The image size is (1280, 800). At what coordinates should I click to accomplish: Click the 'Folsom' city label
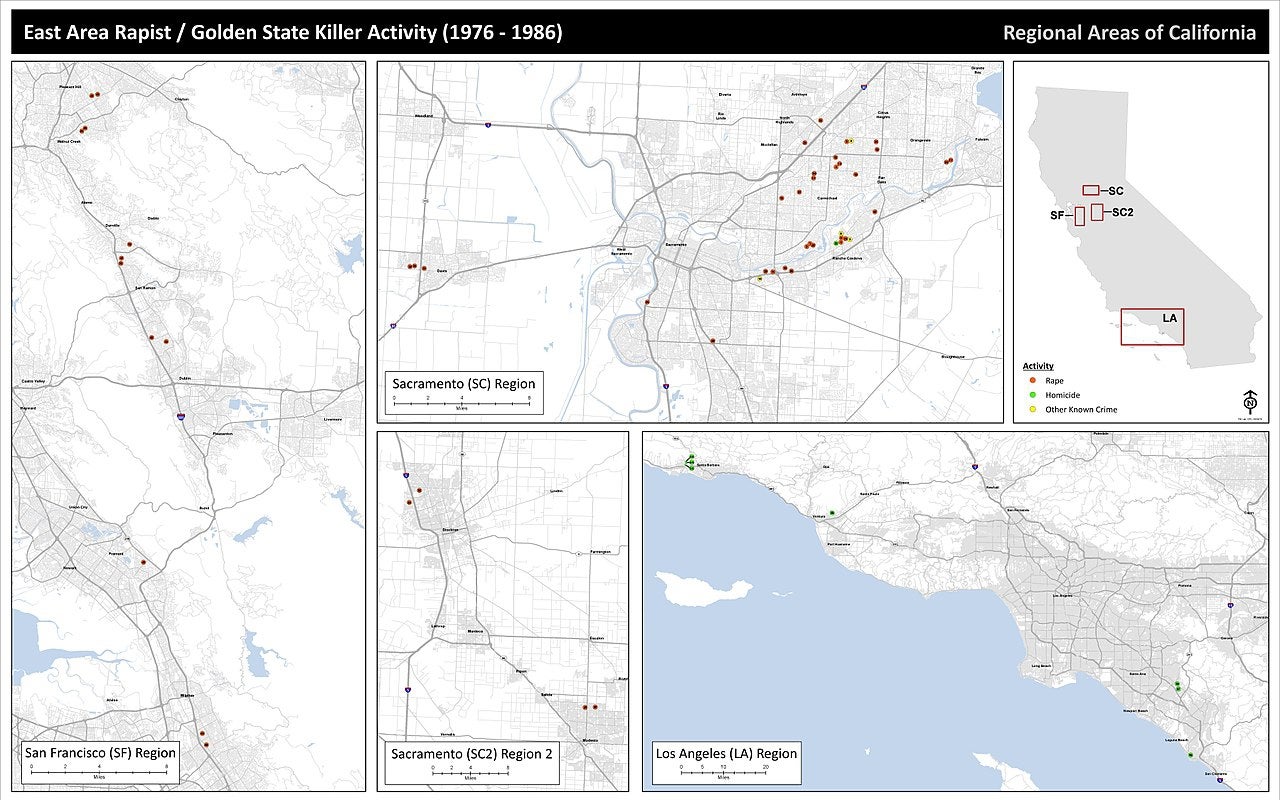(982, 139)
